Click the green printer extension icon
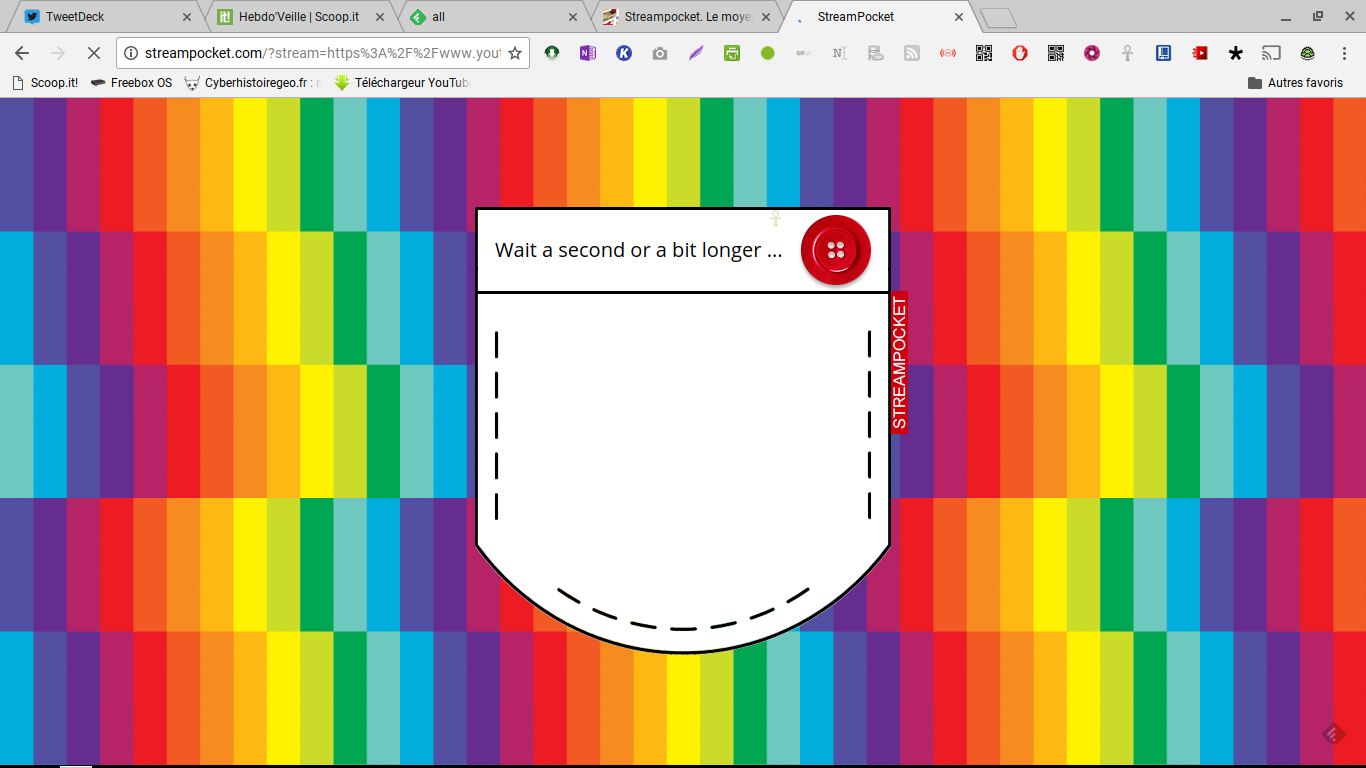The width and height of the screenshot is (1366, 768). (732, 53)
